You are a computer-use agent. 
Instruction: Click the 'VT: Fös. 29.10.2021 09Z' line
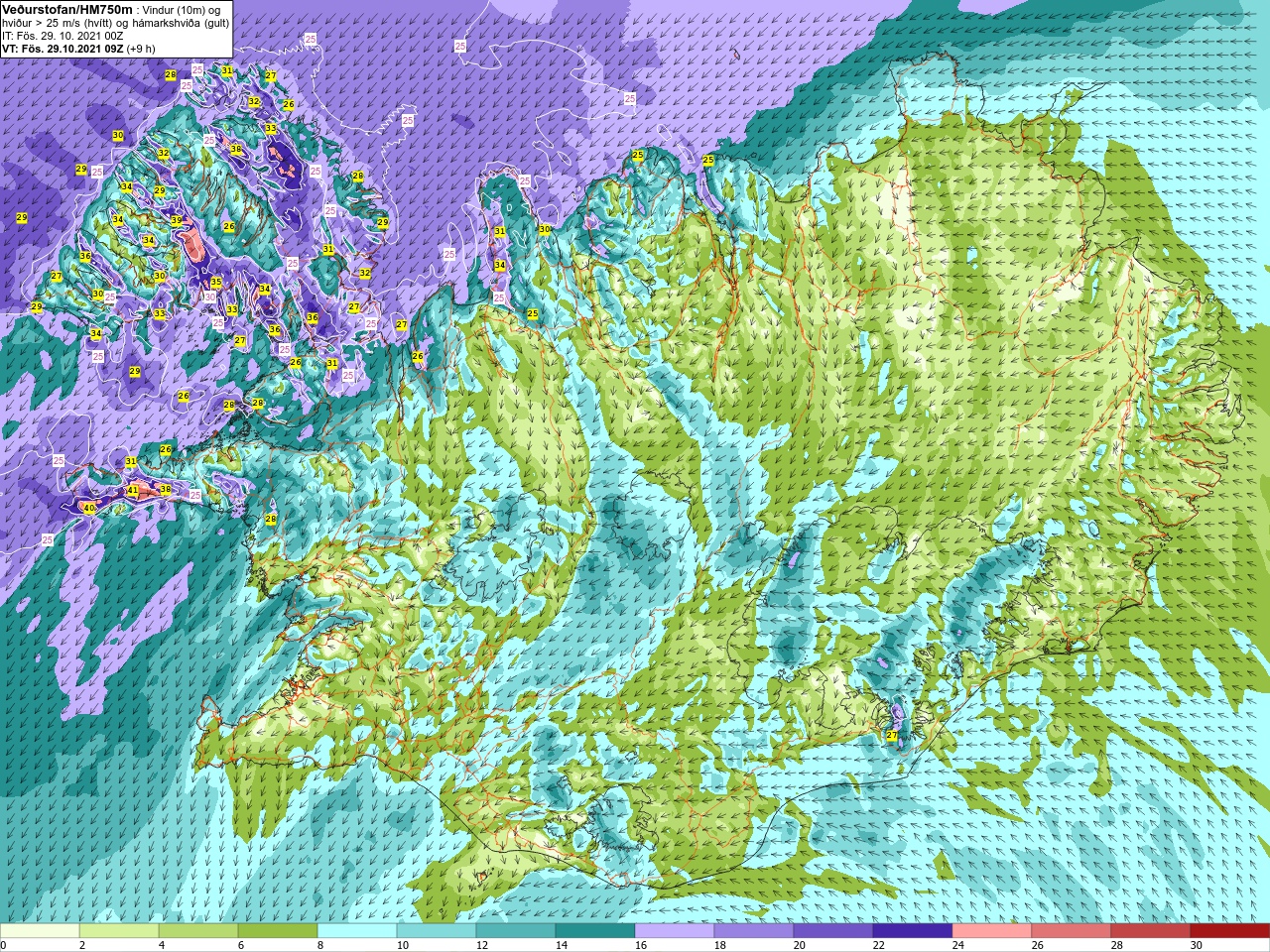[63, 48]
